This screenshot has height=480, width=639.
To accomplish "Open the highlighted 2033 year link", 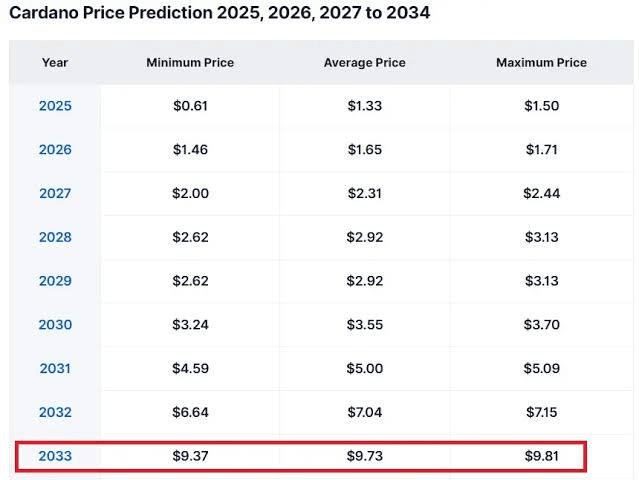I will pyautogui.click(x=55, y=456).
